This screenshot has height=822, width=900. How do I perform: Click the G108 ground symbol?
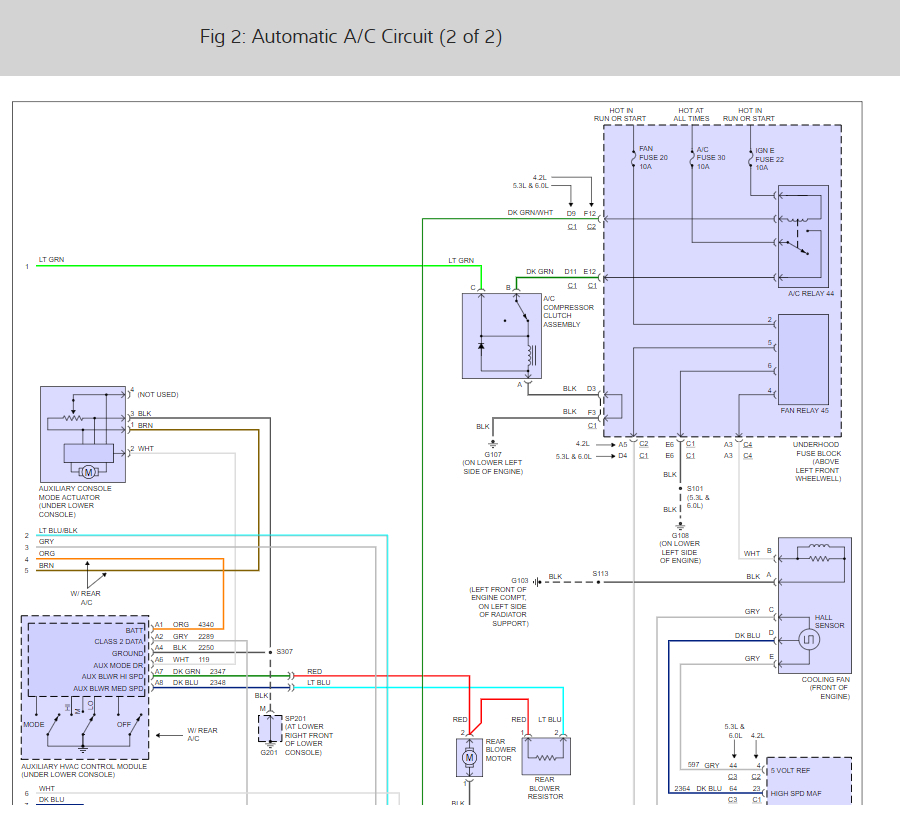(680, 525)
